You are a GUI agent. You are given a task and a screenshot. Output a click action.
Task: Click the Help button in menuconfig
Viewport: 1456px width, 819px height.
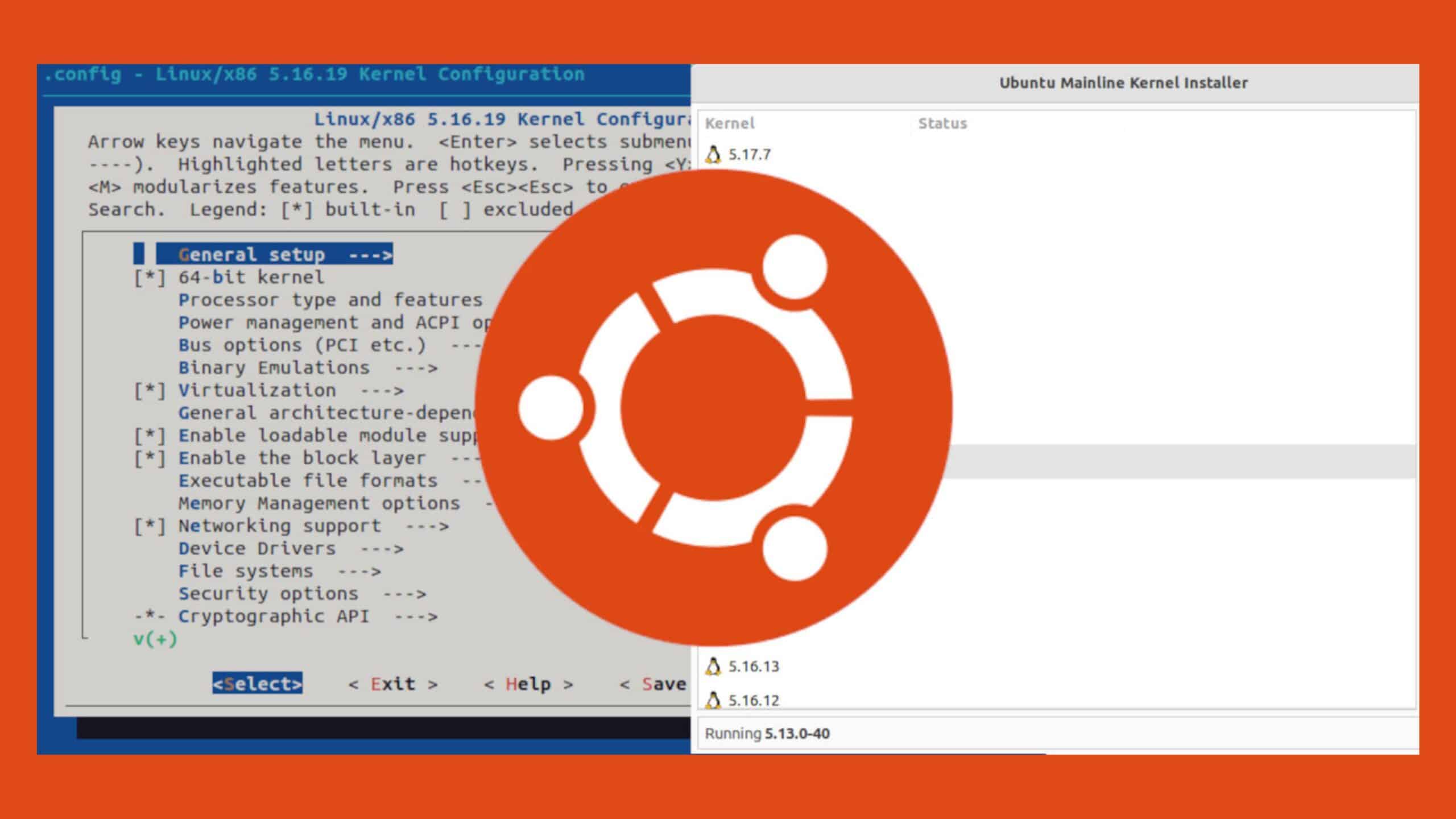click(x=528, y=684)
